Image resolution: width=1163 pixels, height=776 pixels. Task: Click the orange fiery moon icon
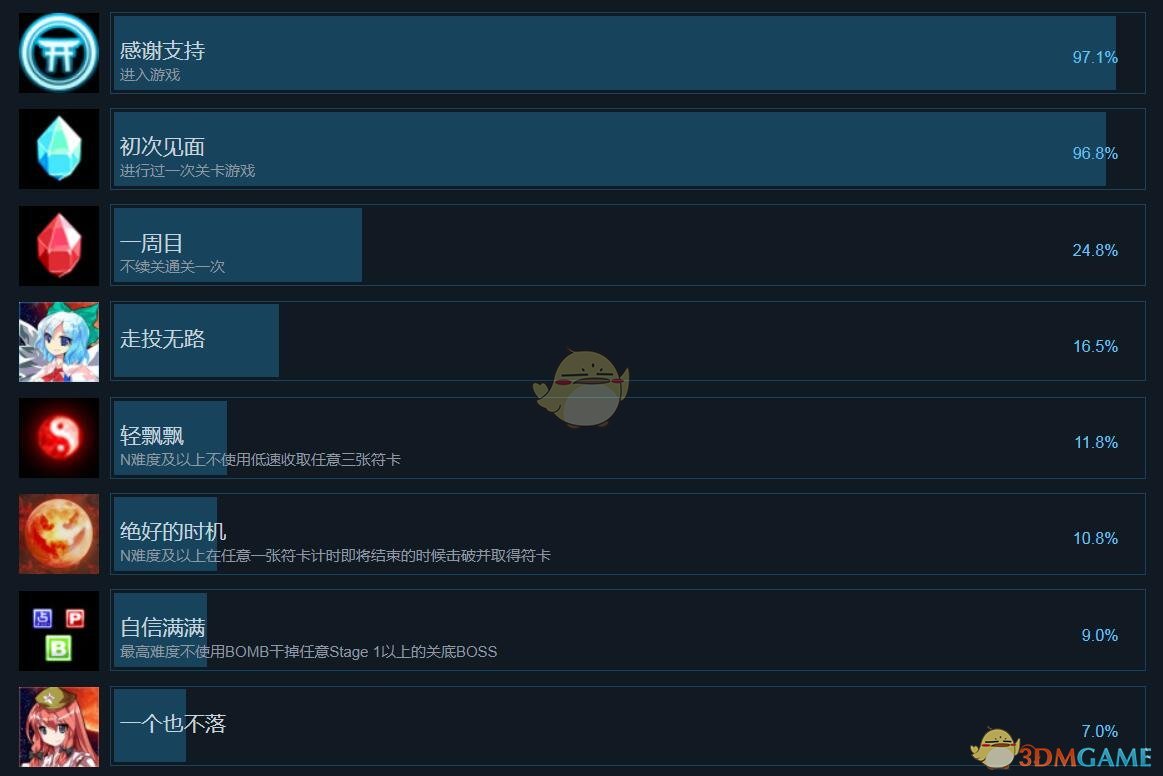(x=59, y=534)
